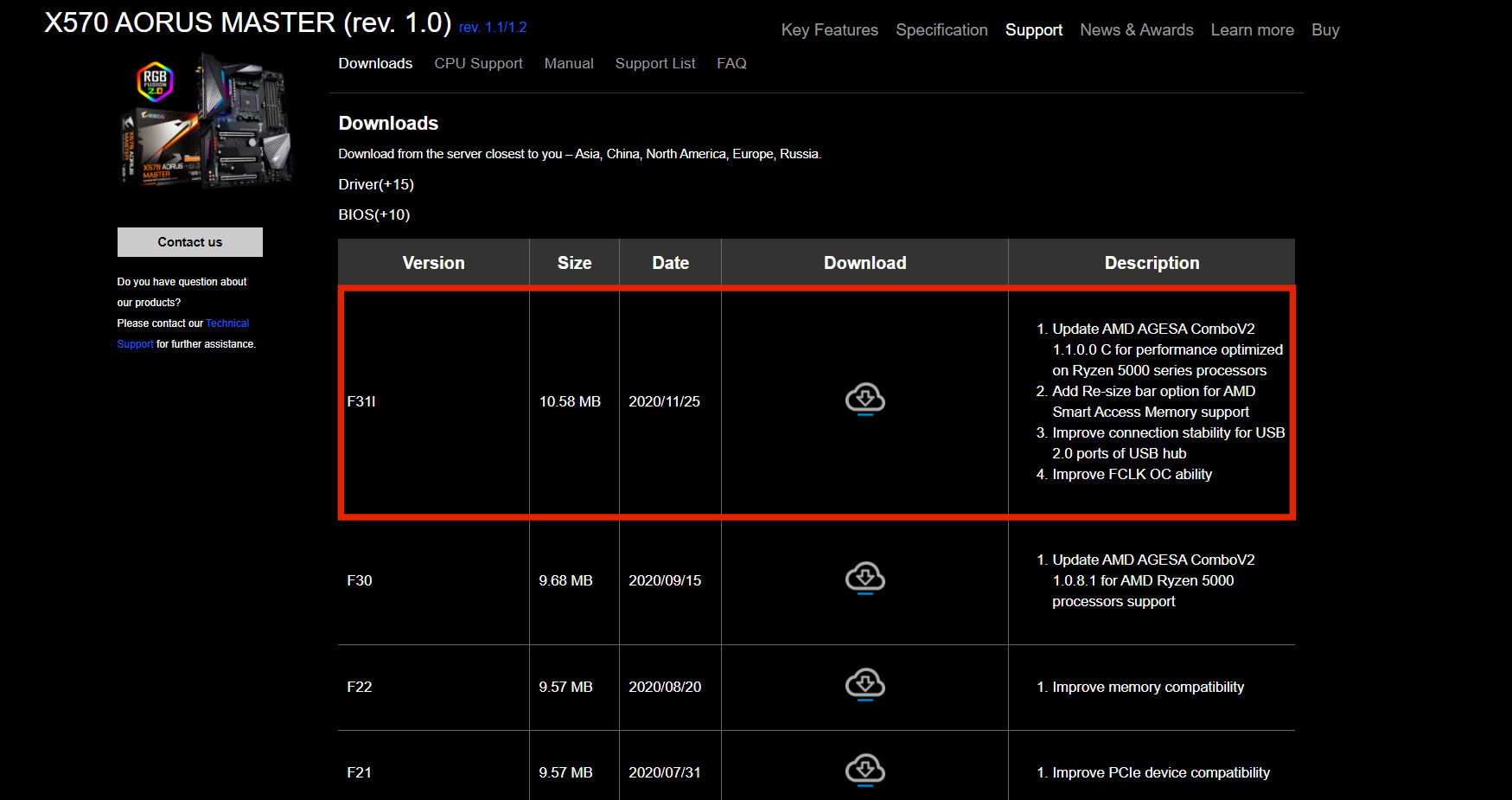This screenshot has width=1512, height=800.
Task: Switch to the CPU Support tab
Action: tap(478, 63)
